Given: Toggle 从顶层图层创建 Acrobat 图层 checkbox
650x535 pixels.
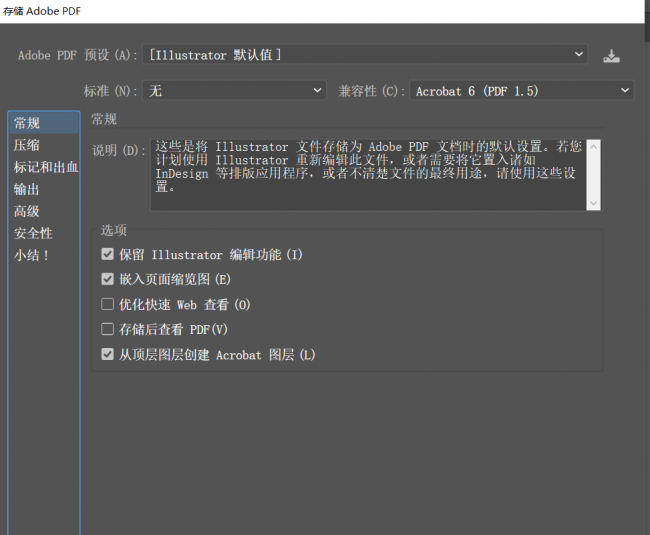Looking at the screenshot, I should point(107,354).
